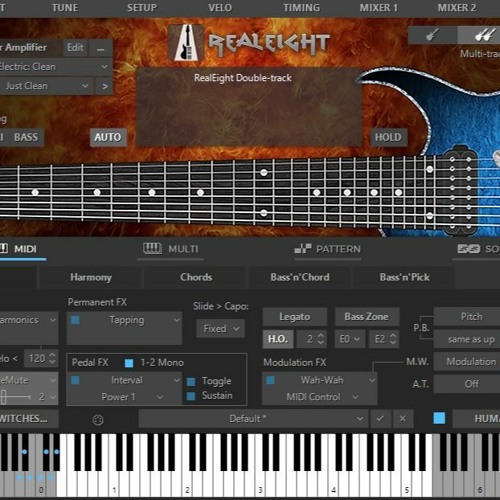Viewport: 500px width, 500px height.
Task: Enable the Interval Pedal FX checkbox
Action: point(75,380)
